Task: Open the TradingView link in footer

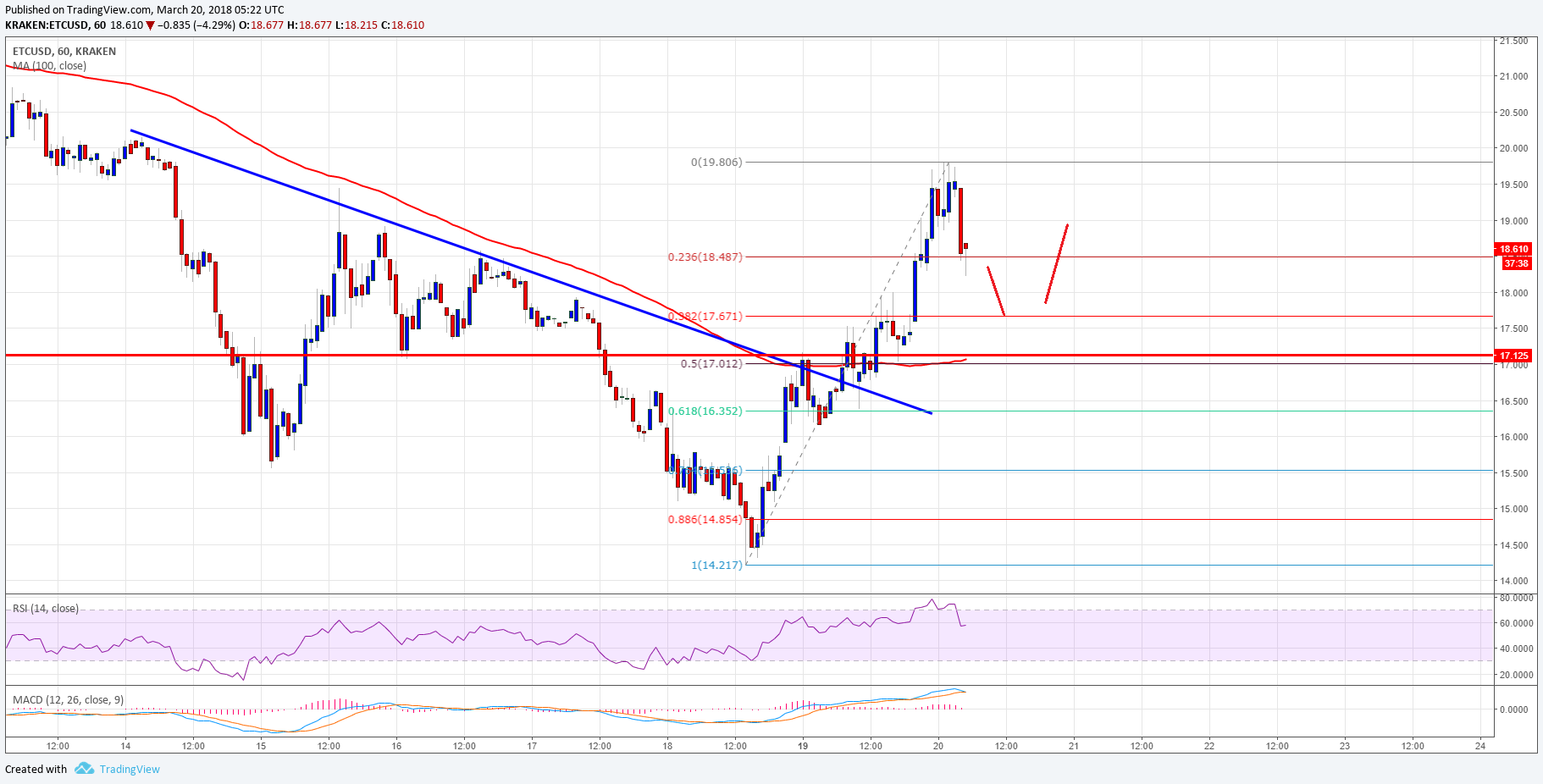Action: coord(130,769)
